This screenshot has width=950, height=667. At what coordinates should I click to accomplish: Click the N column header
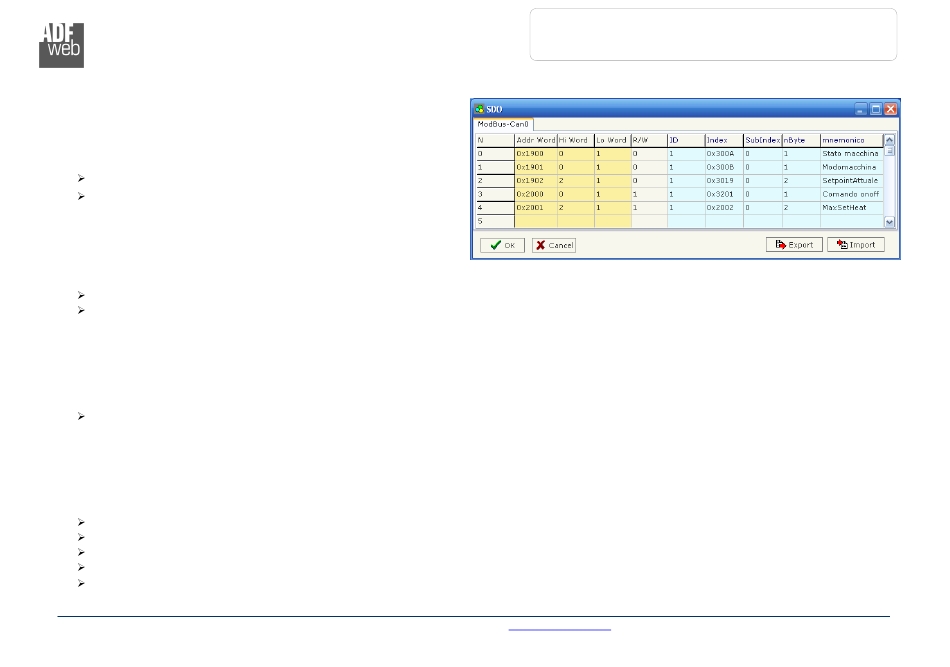pos(495,140)
